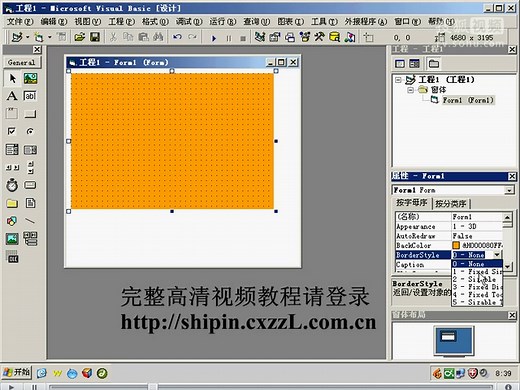Viewport: 520px width, 390px height.
Task: Open Object Browser from toolbar
Action: pos(305,37)
